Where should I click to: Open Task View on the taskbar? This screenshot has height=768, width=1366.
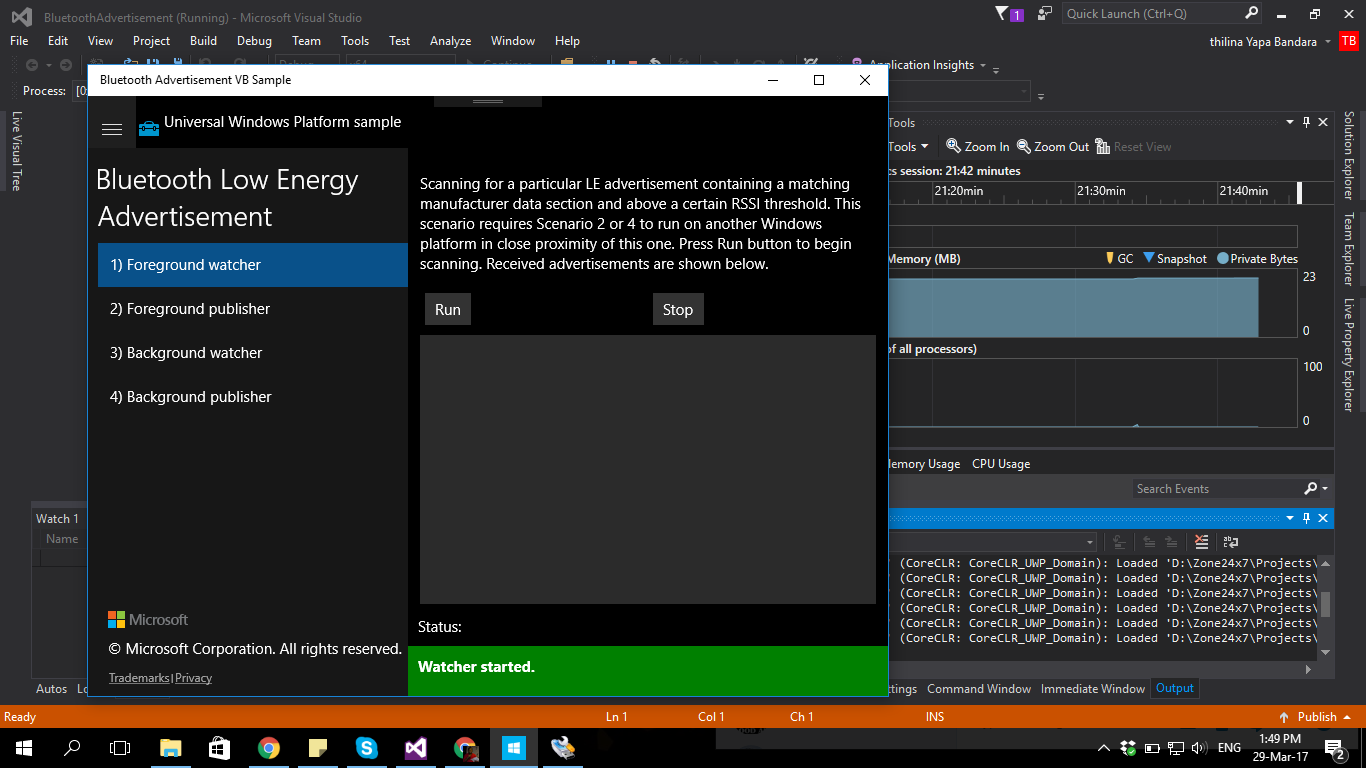coord(120,747)
